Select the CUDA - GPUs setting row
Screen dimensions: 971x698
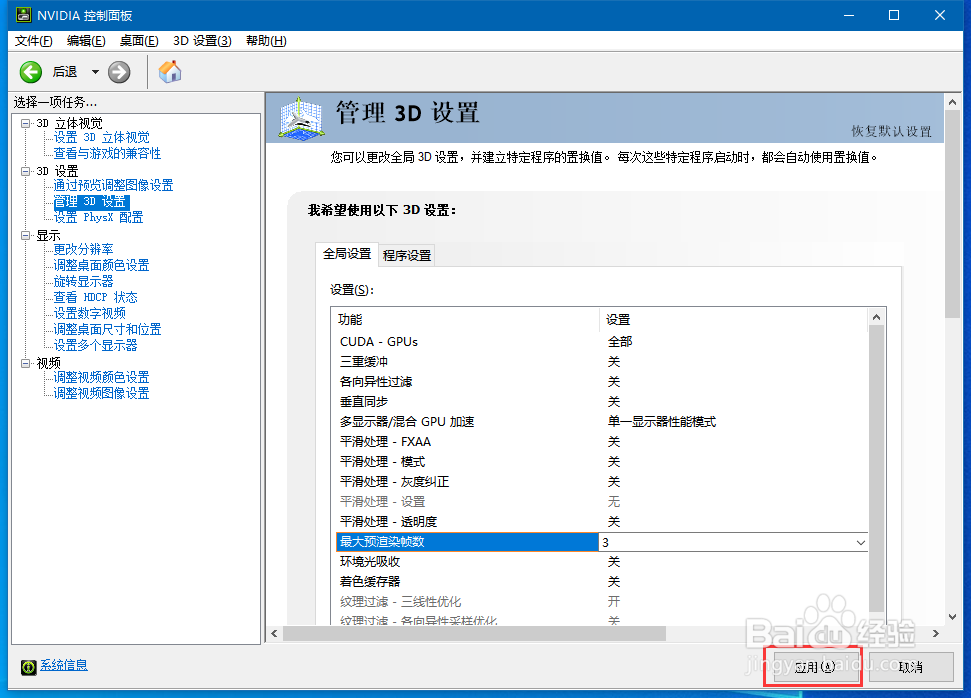pos(601,342)
